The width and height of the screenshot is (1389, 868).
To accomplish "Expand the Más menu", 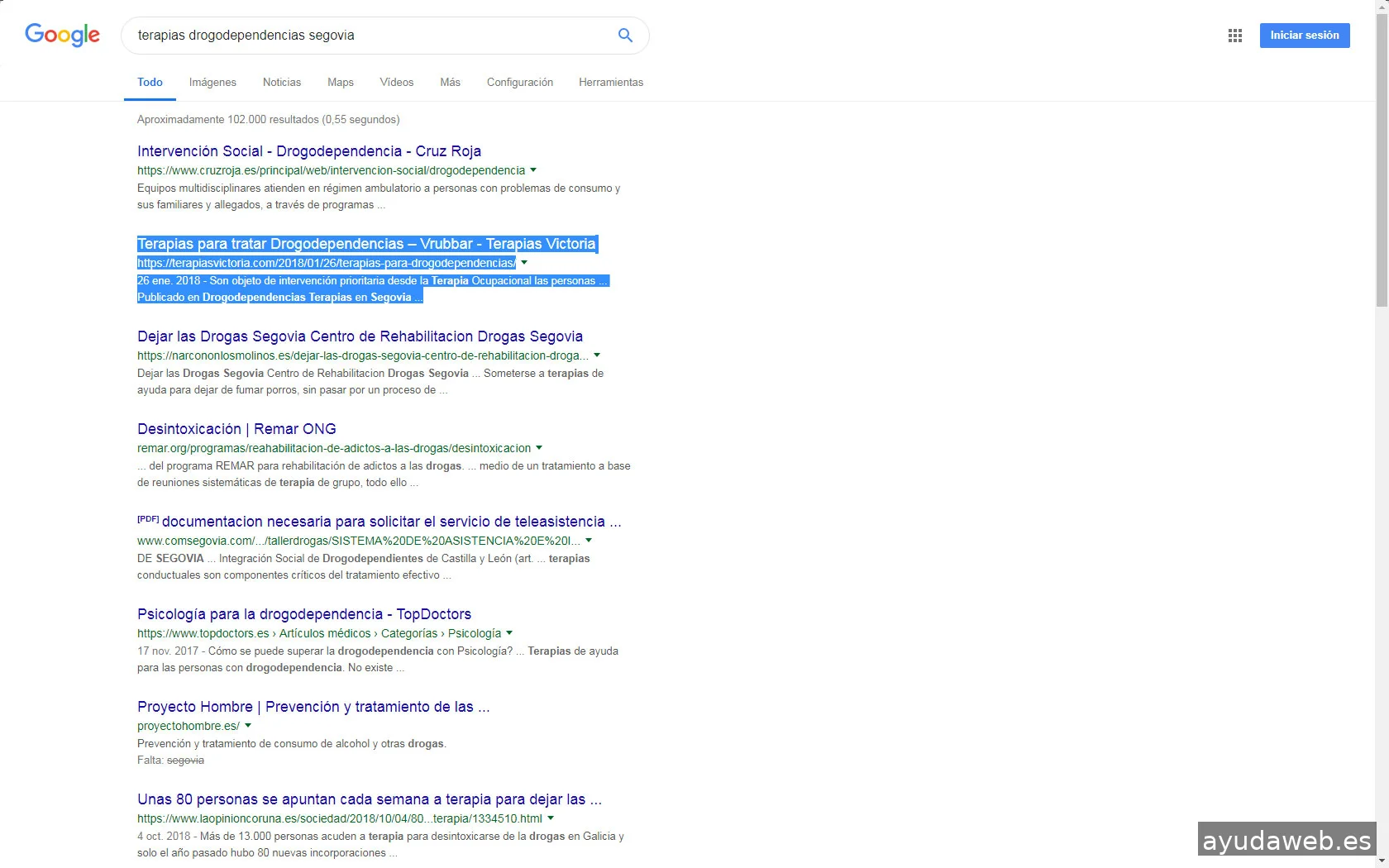I will 450,83.
